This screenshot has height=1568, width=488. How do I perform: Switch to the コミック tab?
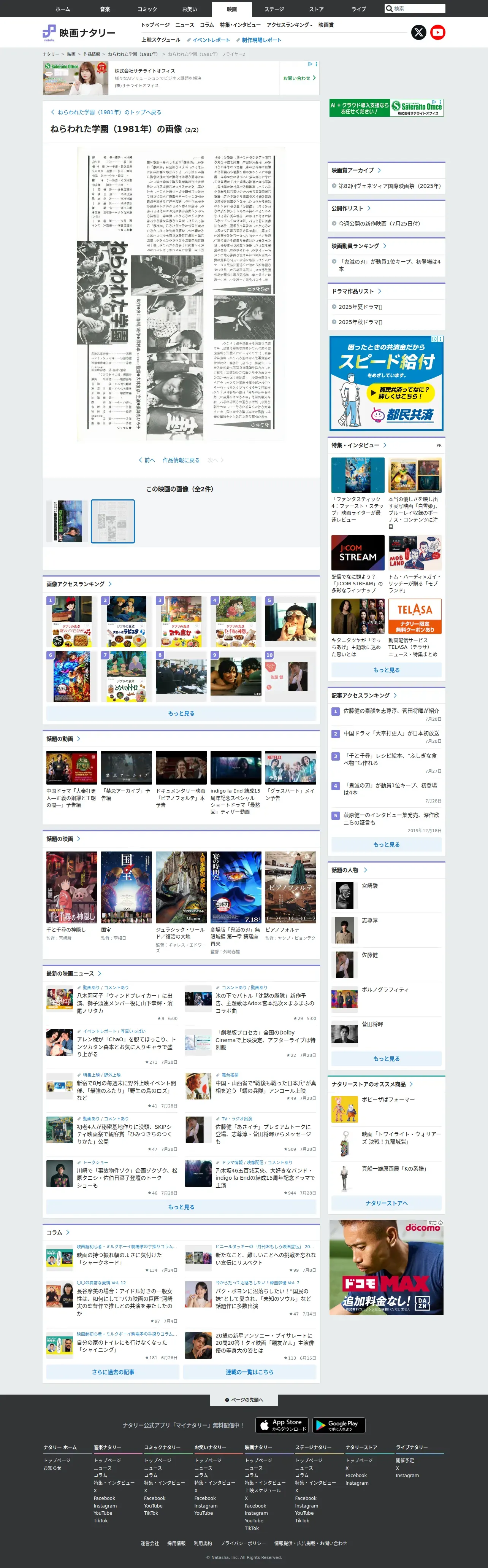(147, 9)
